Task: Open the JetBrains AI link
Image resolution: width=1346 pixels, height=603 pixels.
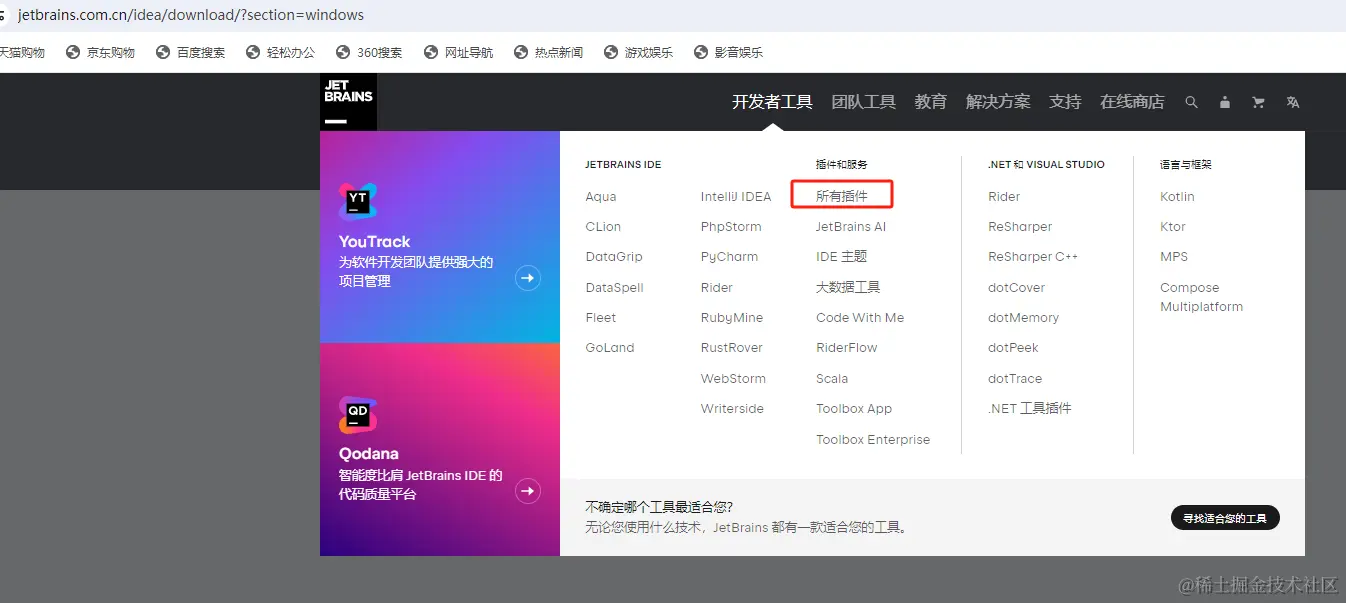Action: [x=851, y=227]
